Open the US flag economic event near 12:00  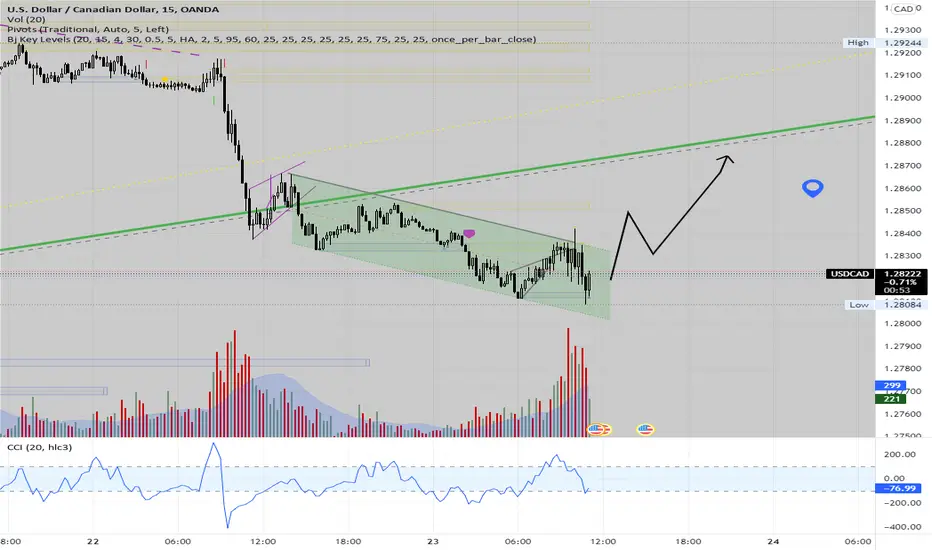tap(599, 429)
